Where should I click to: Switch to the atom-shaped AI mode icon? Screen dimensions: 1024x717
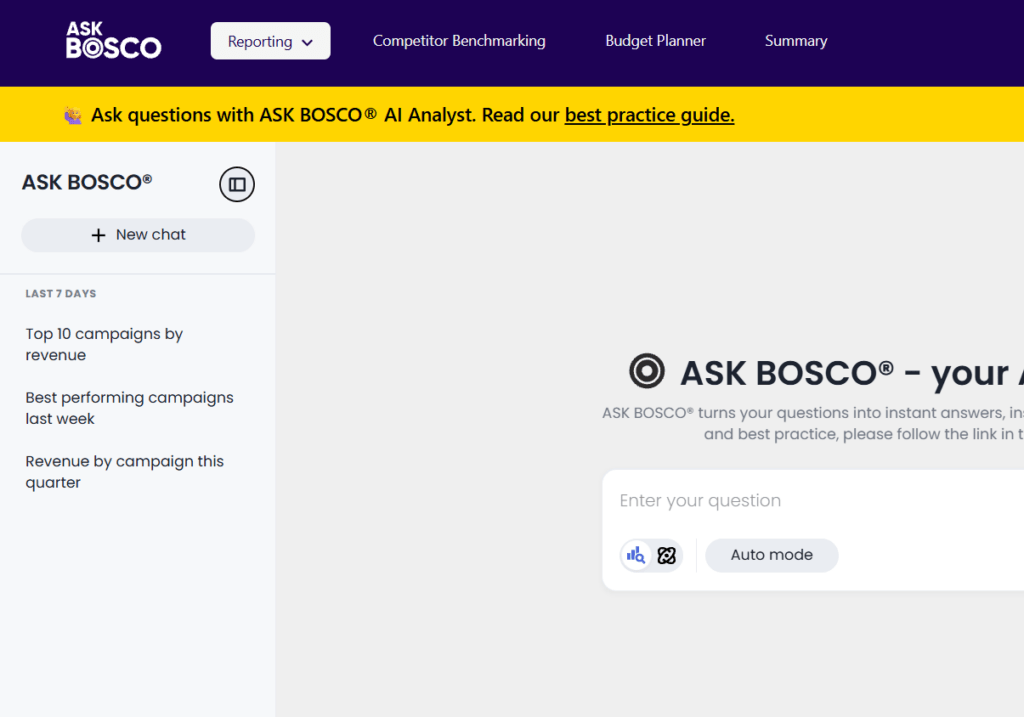tap(667, 555)
